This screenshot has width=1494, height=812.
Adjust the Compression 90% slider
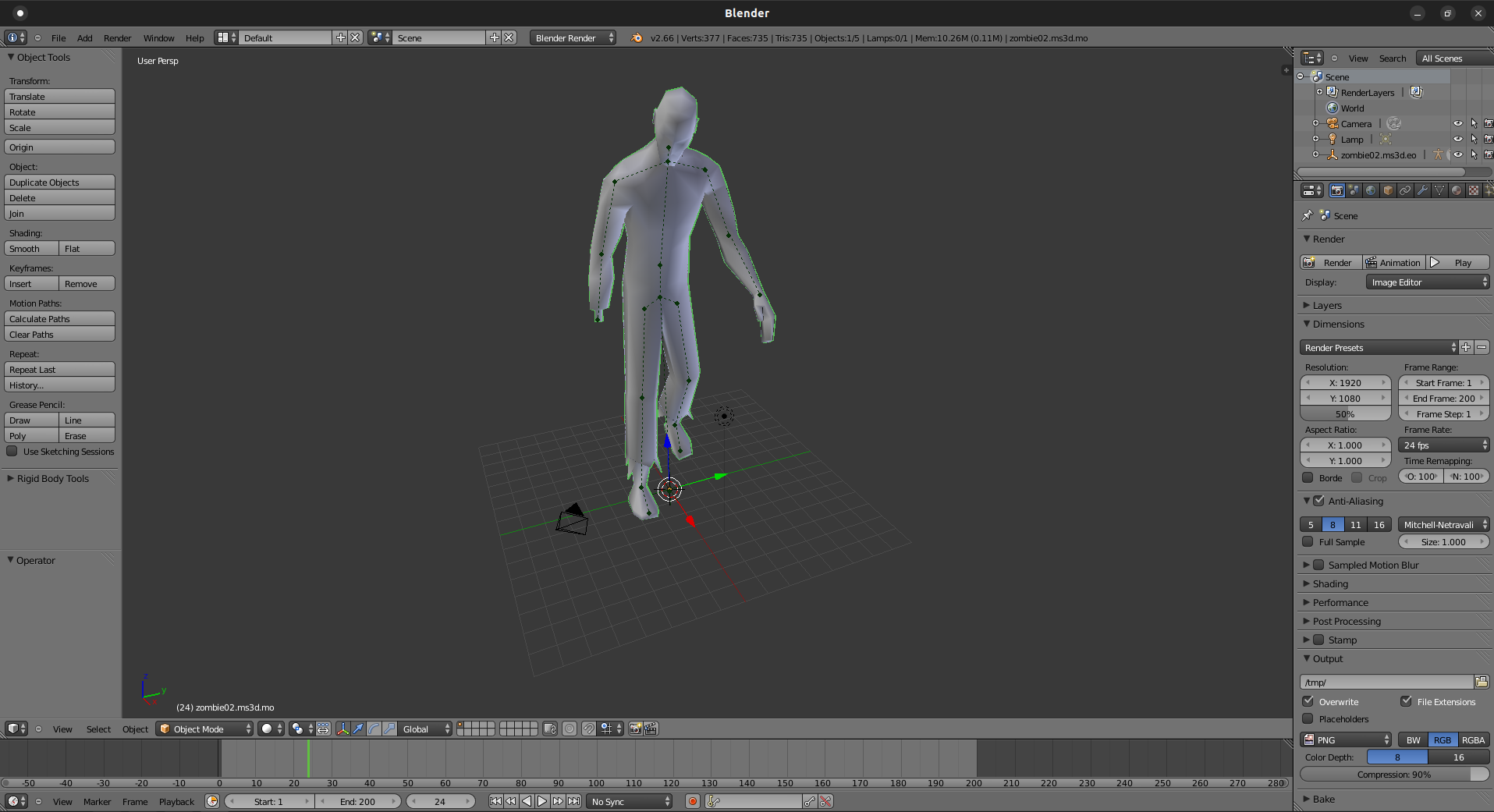click(x=1394, y=774)
